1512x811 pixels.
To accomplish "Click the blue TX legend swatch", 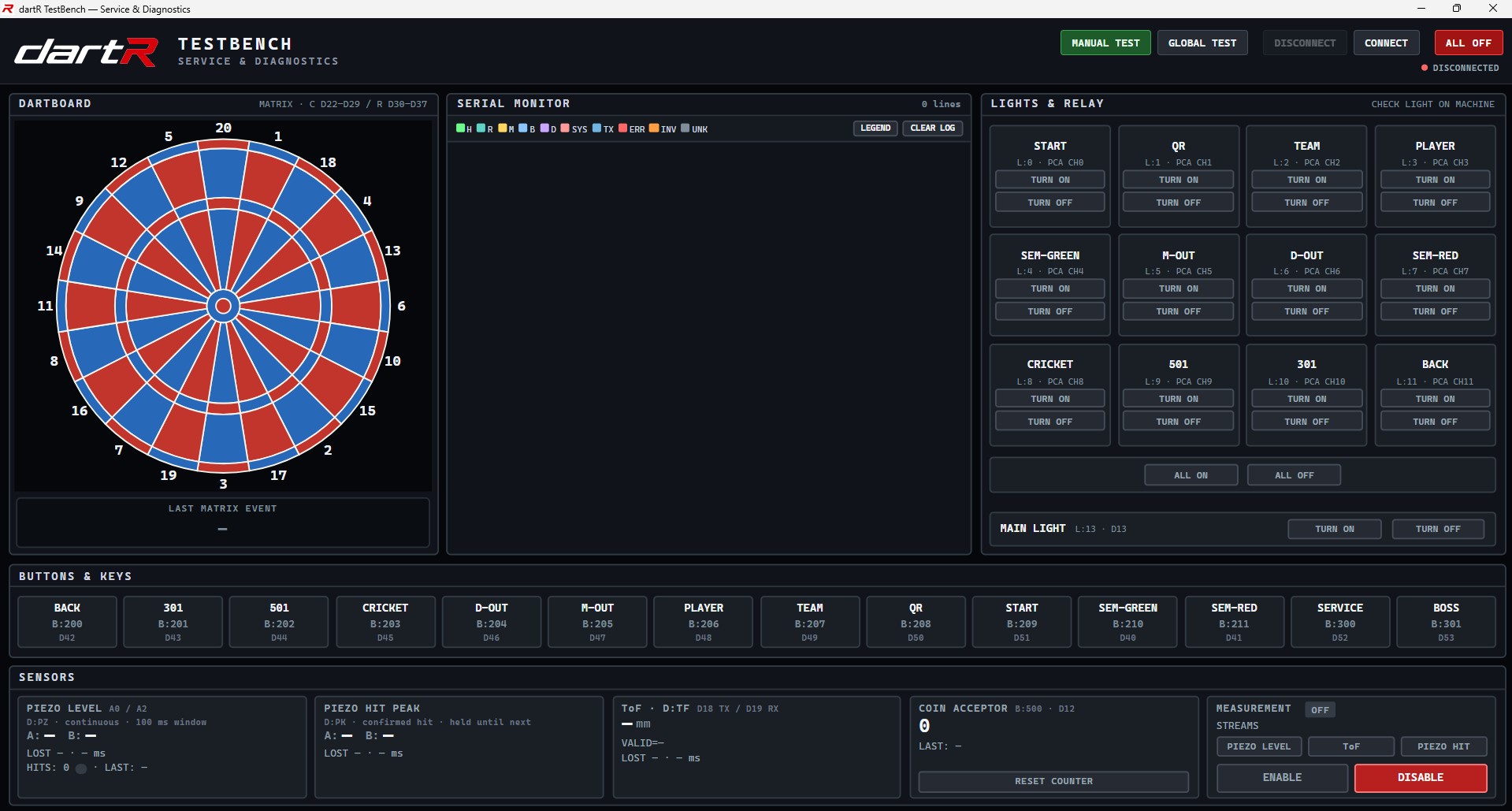I will [597, 128].
